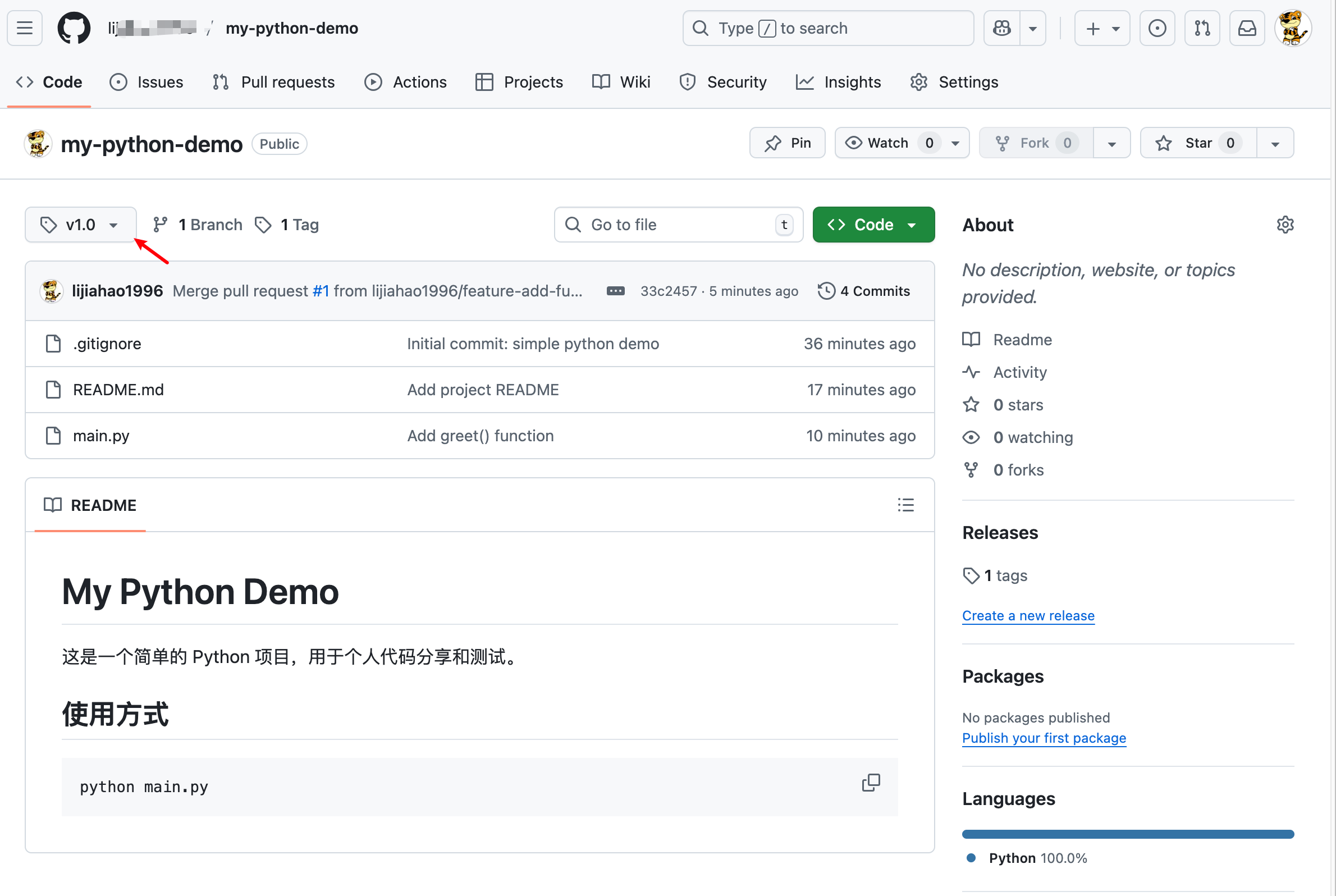This screenshot has width=1336, height=896.
Task: Open the v1.0 tag switcher dropdown
Action: point(80,225)
